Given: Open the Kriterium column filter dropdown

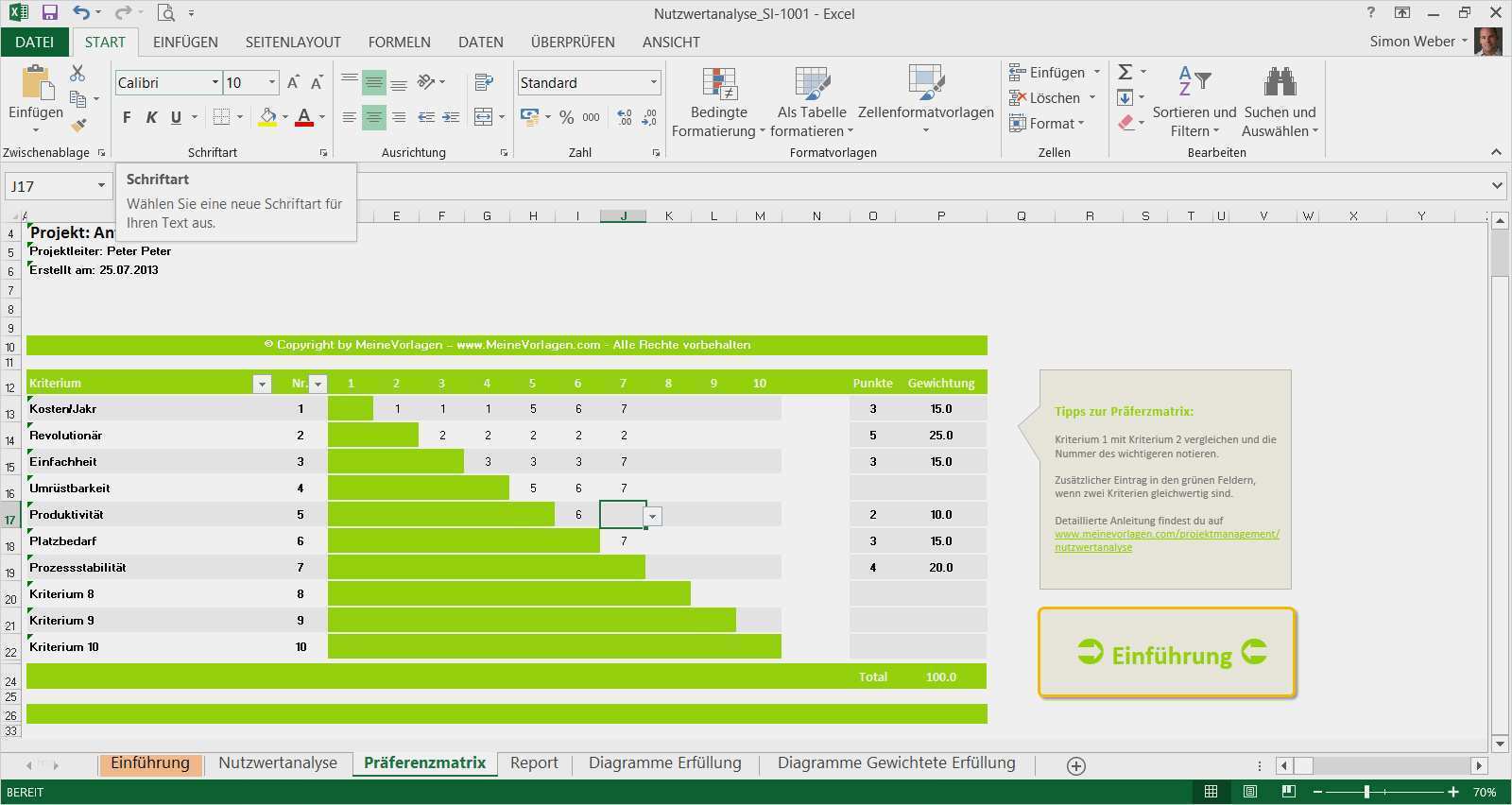Looking at the screenshot, I should click(262, 384).
